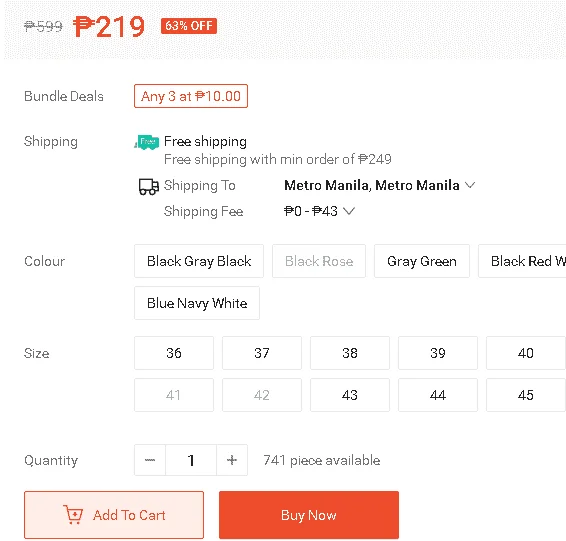This screenshot has height=541, width=566.
Task: Decrease quantity with the minus button
Action: coord(150,460)
